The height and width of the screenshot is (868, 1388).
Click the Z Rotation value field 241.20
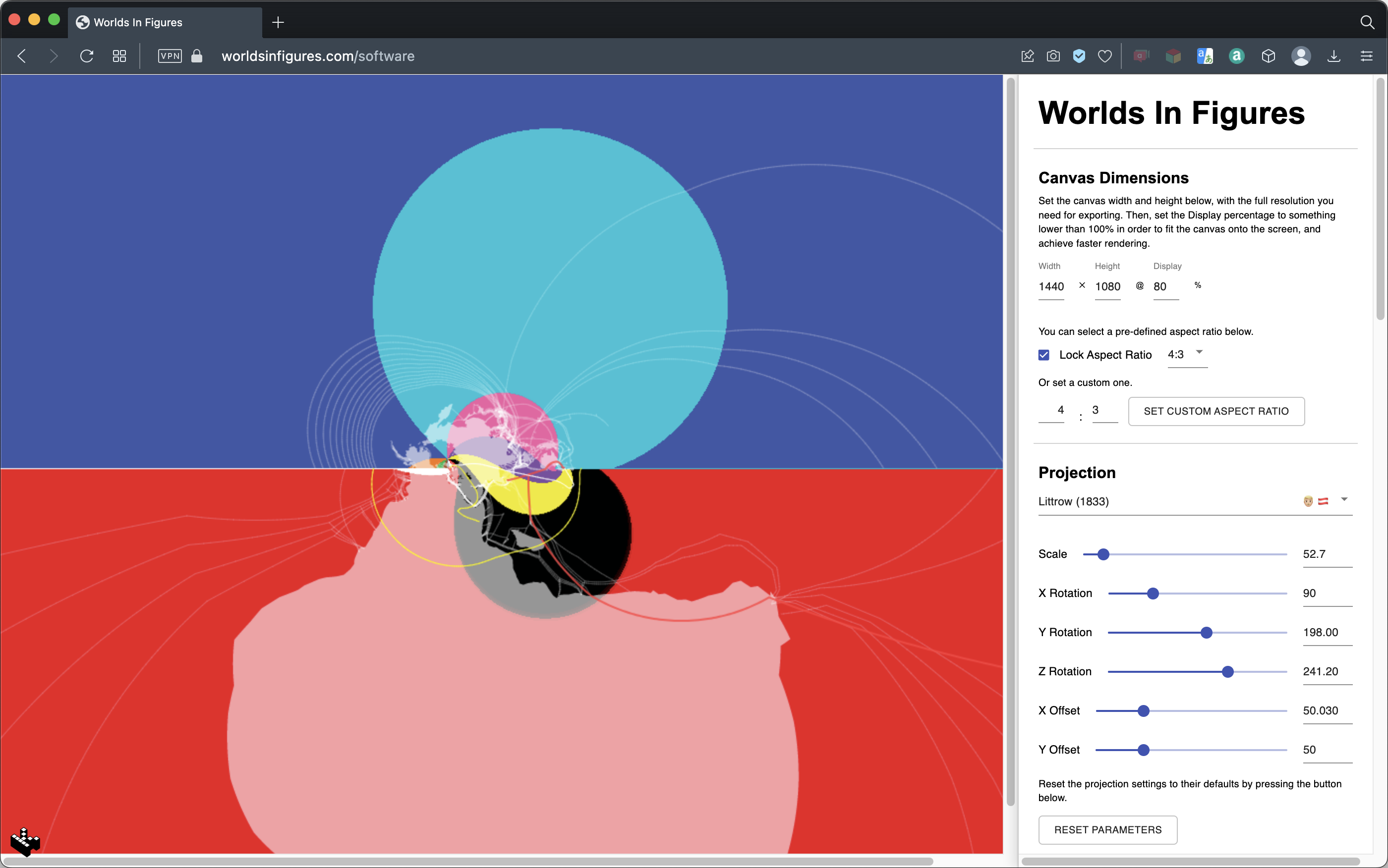coord(1328,671)
